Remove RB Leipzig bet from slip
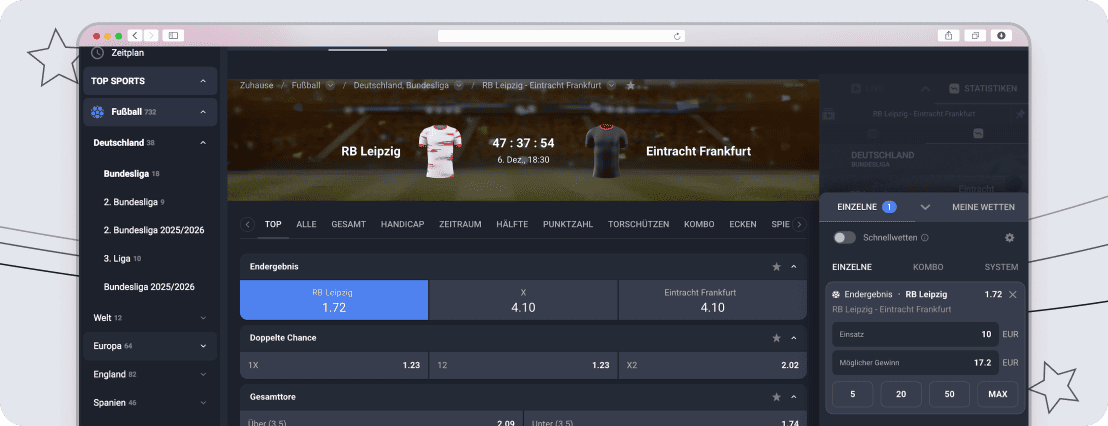 pos(1013,295)
